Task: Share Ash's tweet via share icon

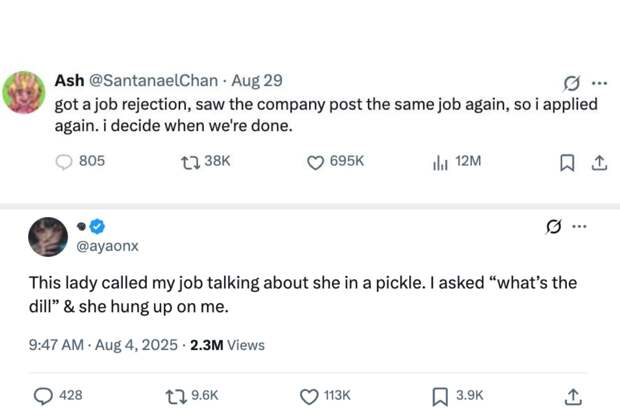Action: point(599,162)
